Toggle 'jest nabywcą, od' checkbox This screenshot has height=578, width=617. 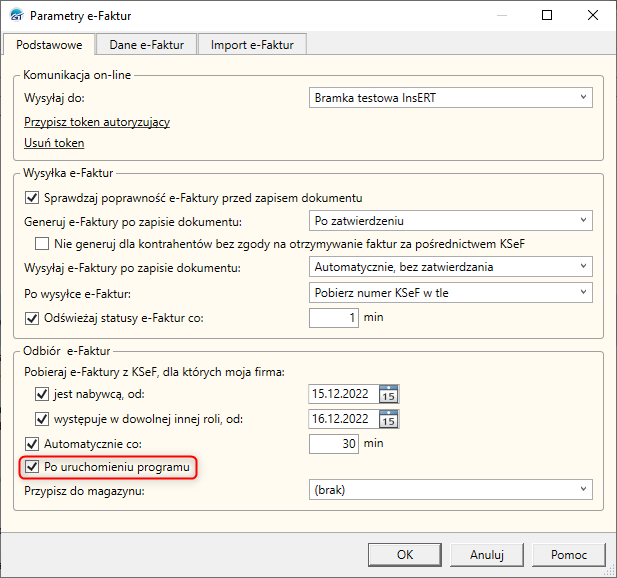click(x=42, y=393)
